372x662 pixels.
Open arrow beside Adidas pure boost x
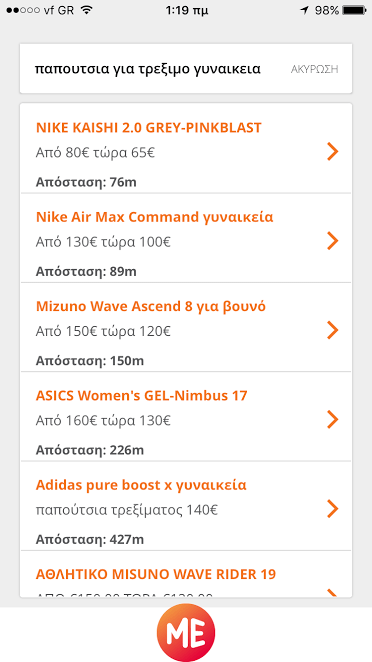[333, 509]
